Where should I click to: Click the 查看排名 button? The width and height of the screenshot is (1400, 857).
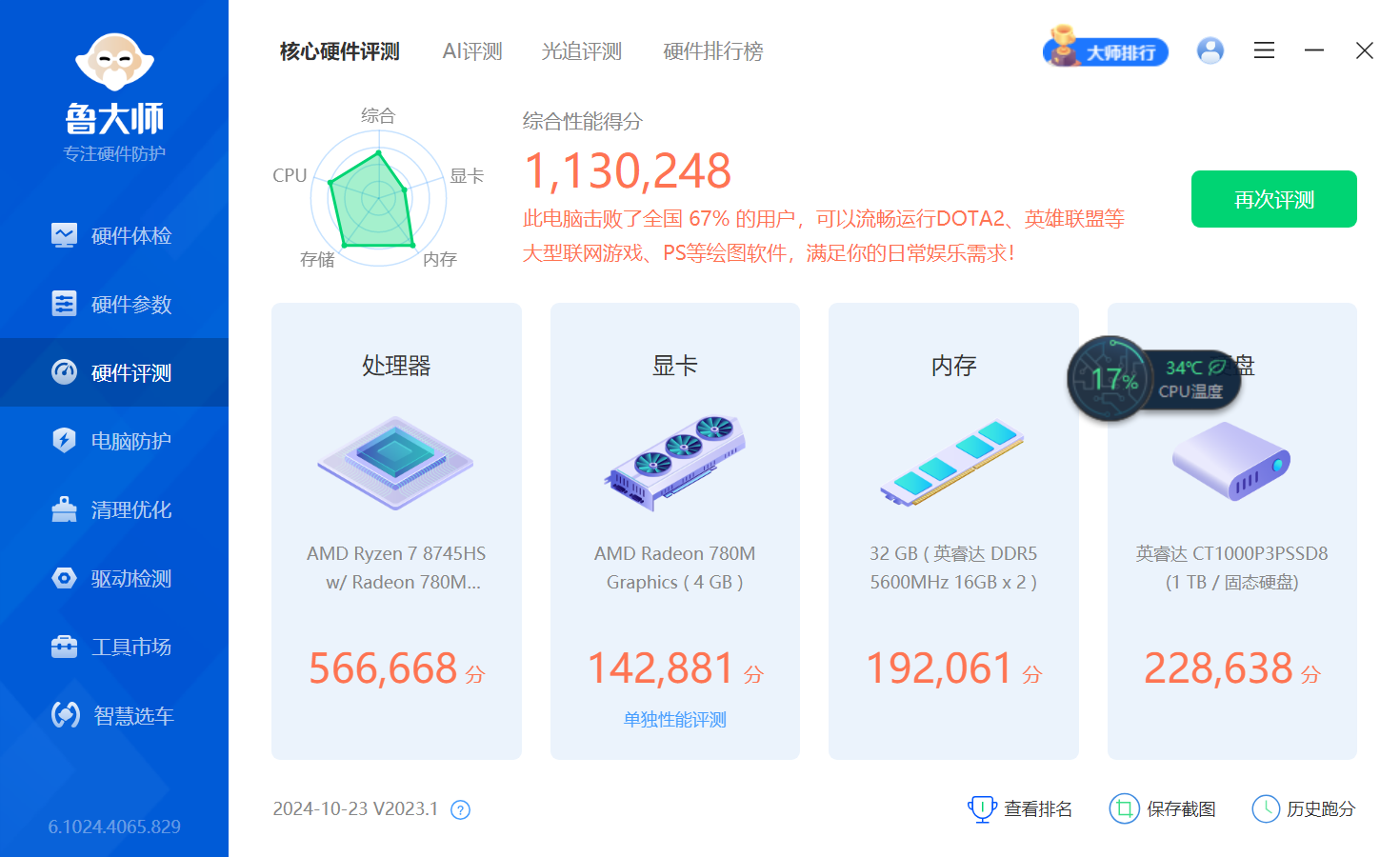[x=1020, y=809]
